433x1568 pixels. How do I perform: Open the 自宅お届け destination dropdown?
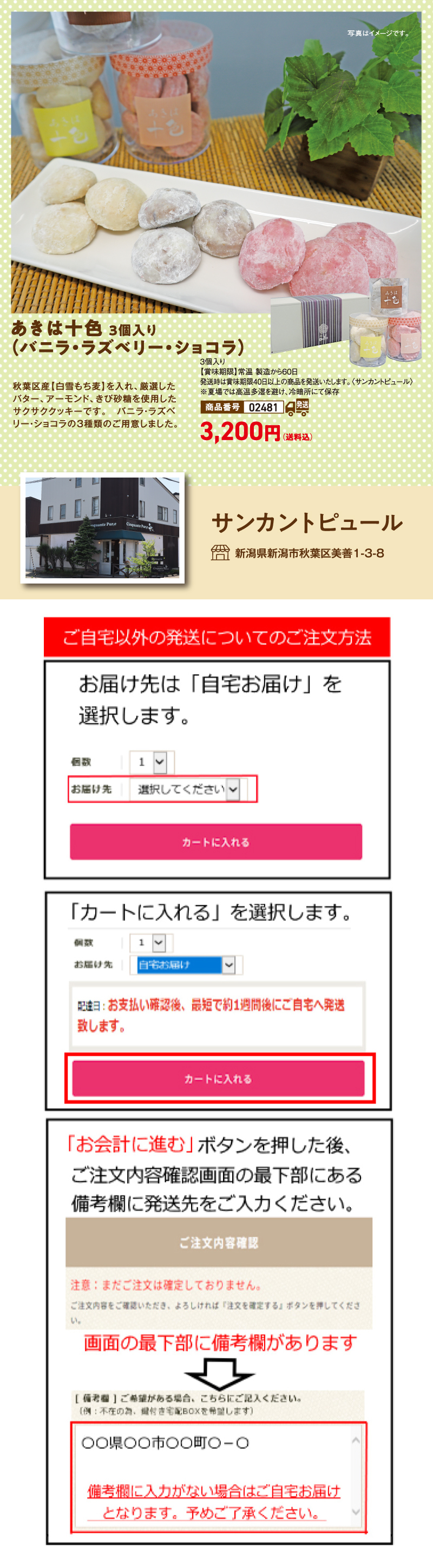click(186, 965)
